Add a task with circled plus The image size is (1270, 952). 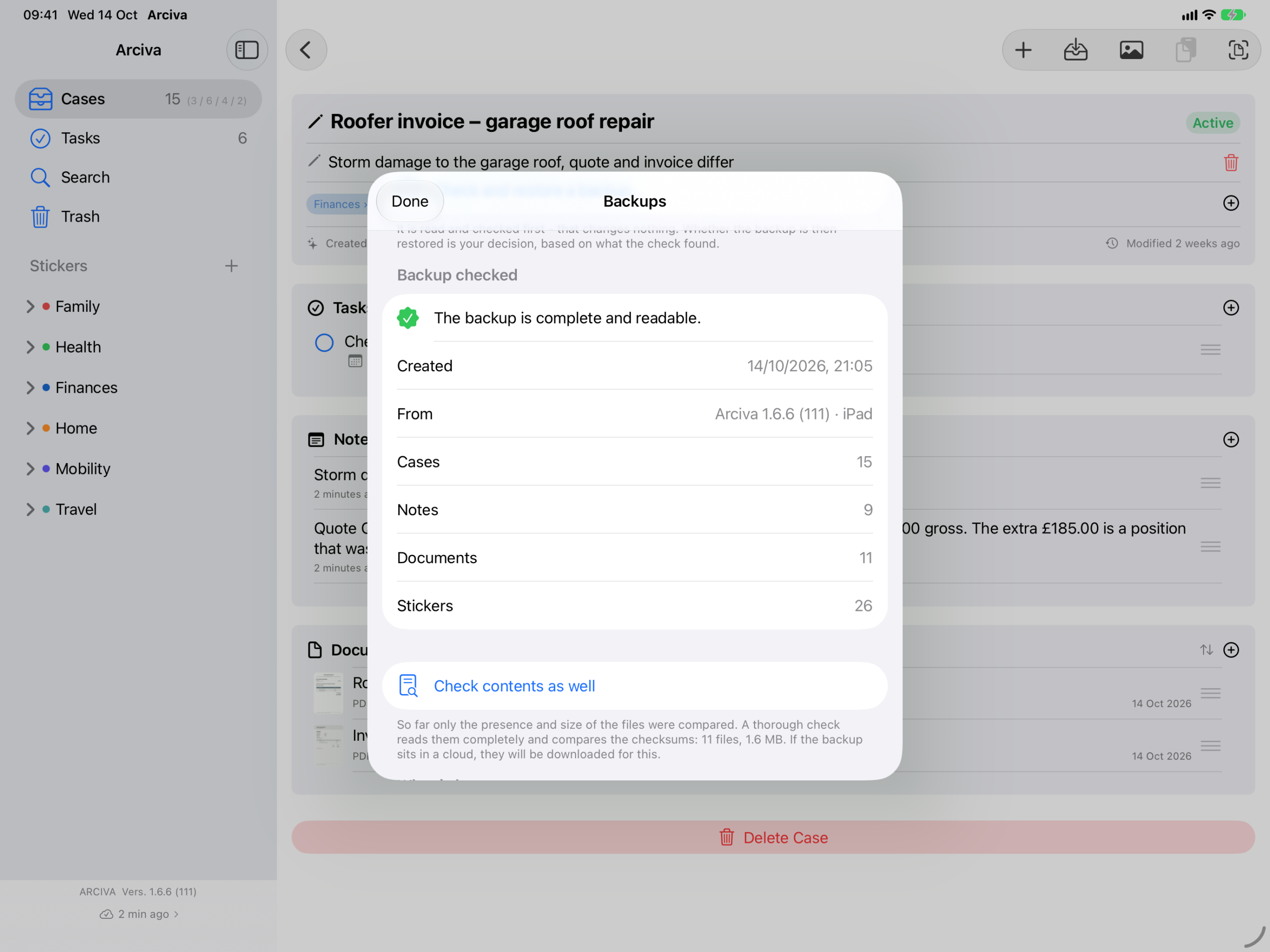coord(1230,307)
